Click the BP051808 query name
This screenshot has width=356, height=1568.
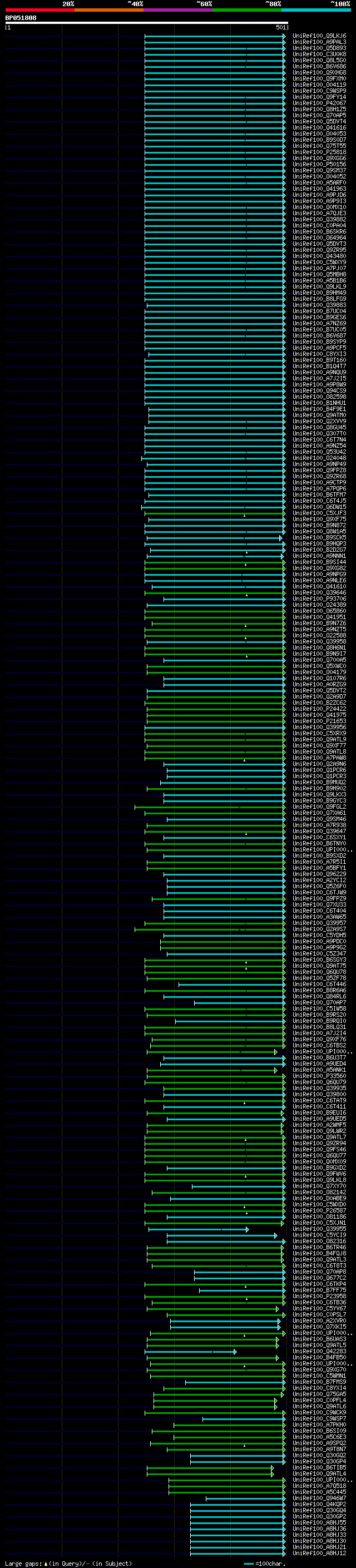(x=21, y=18)
